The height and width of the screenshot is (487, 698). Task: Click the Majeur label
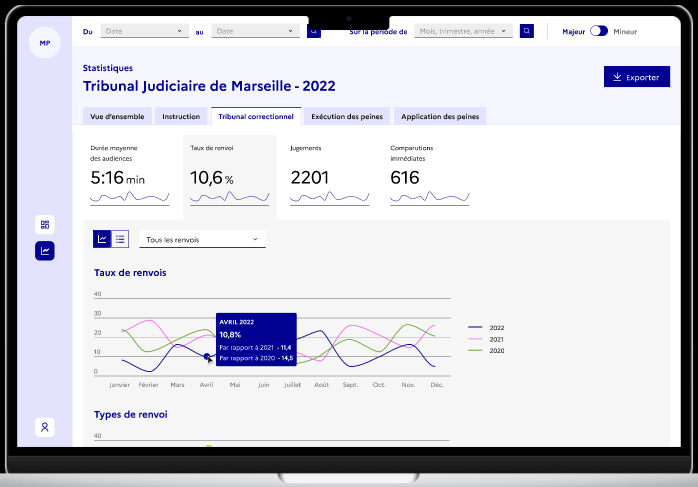click(x=573, y=32)
